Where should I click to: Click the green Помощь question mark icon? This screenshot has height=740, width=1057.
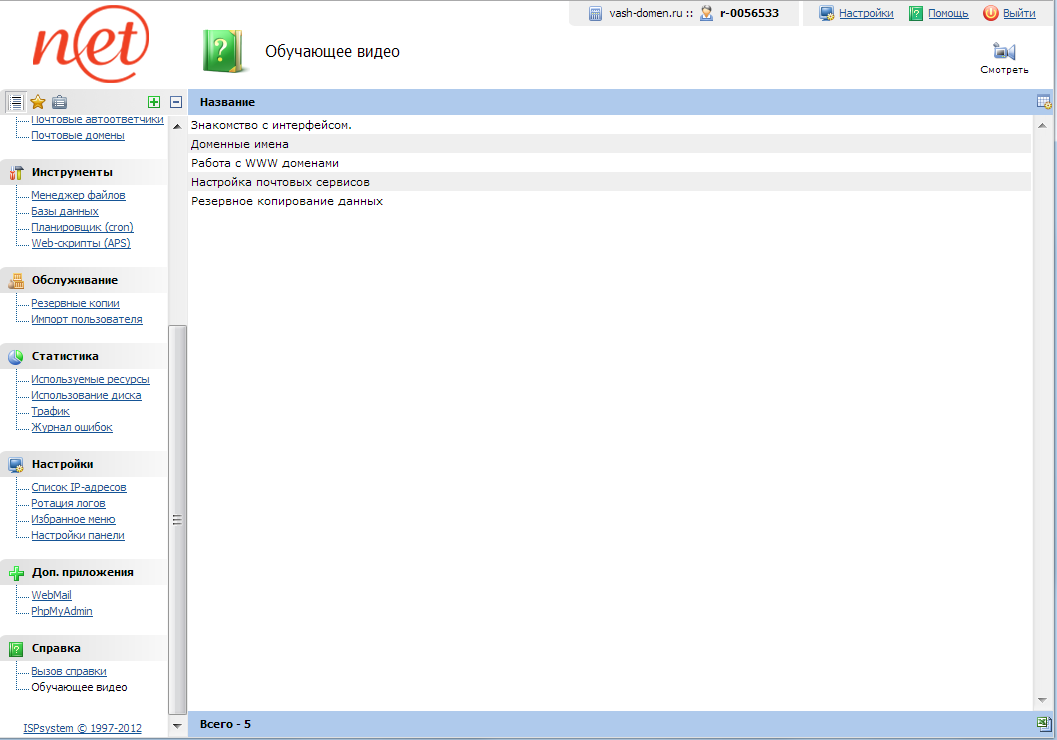[x=916, y=13]
